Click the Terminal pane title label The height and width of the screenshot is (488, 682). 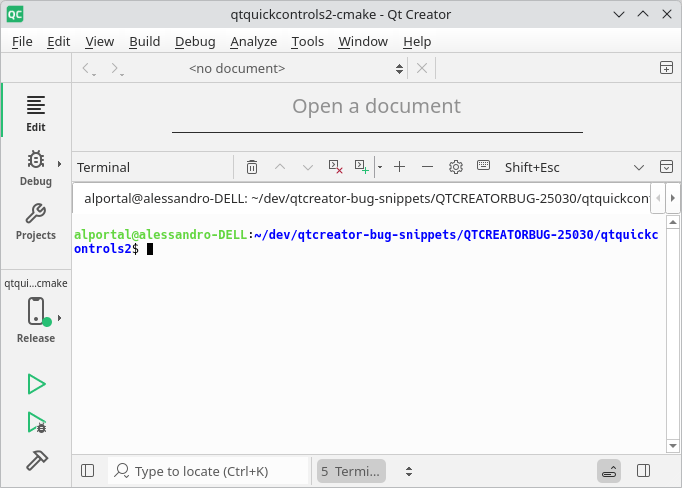[x=104, y=167]
